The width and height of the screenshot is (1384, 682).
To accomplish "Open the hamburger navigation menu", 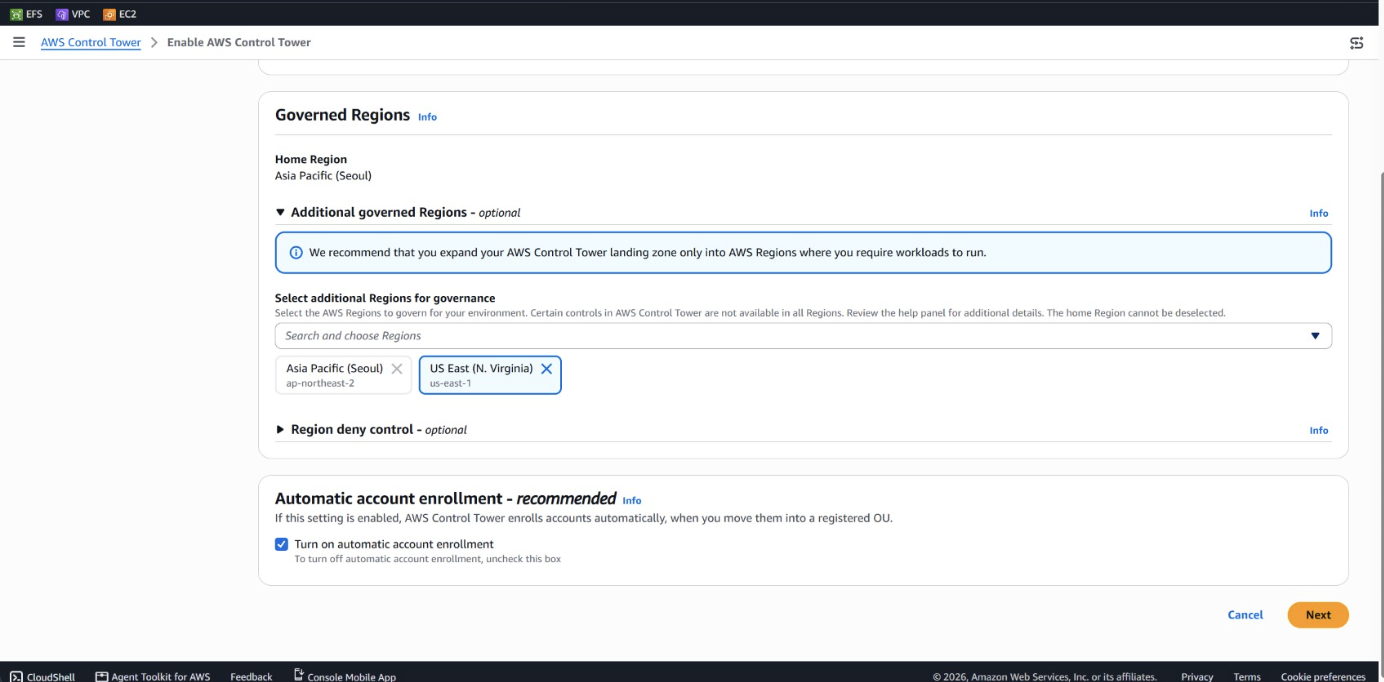I will coord(19,42).
